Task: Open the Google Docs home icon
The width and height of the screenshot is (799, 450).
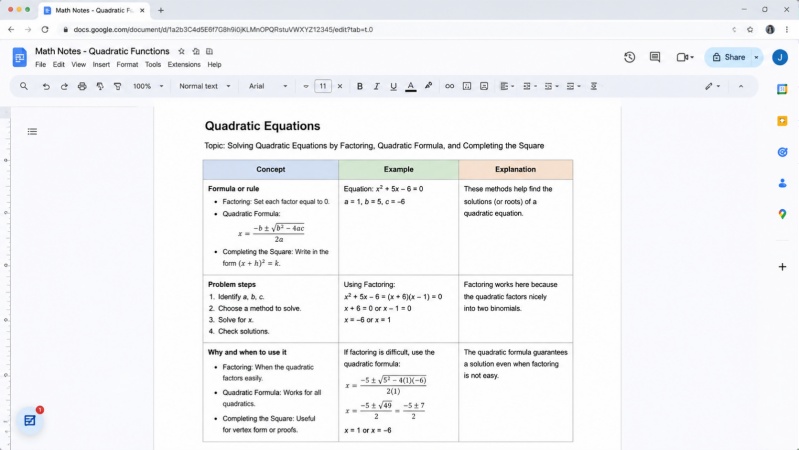Action: [19, 57]
